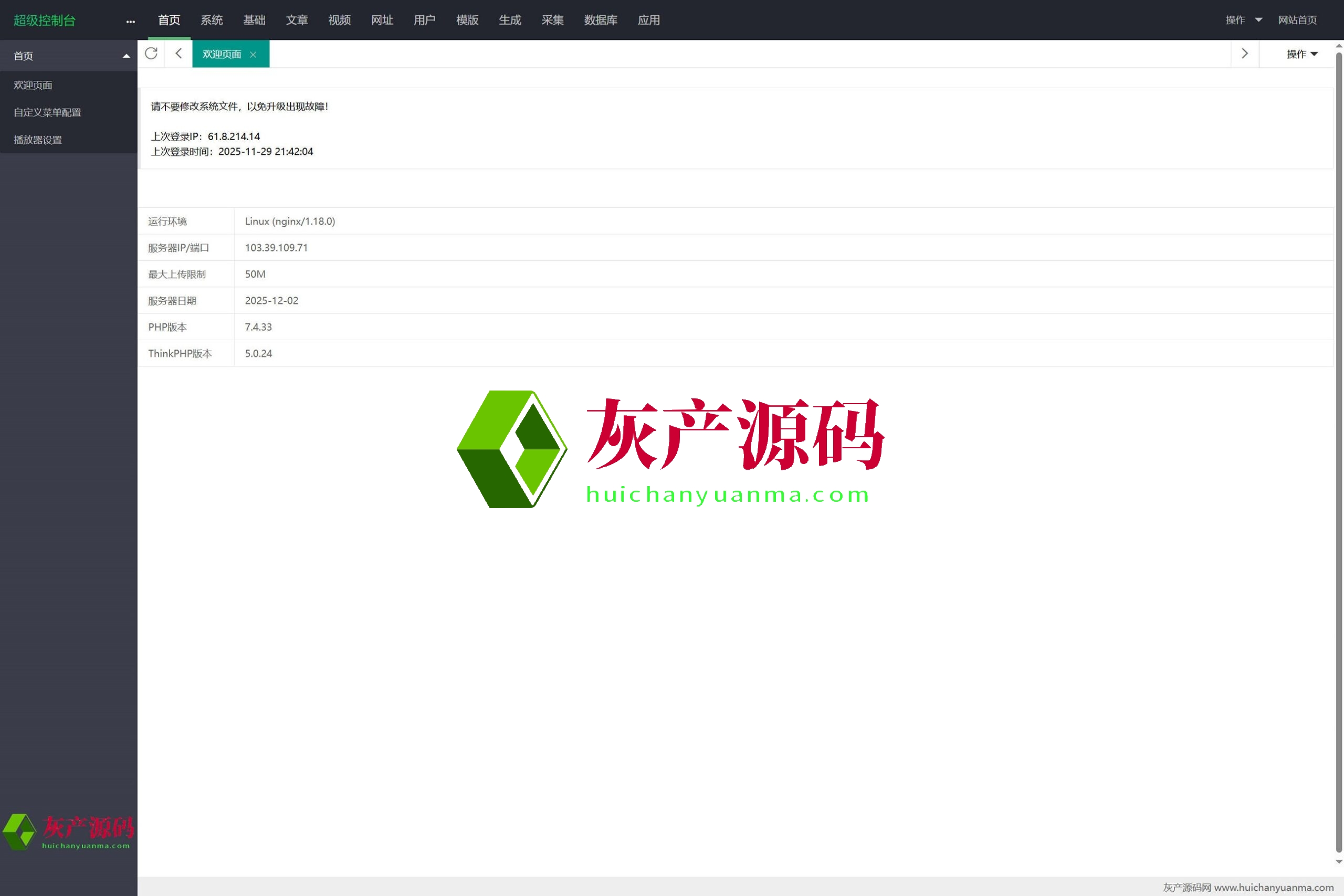Image resolution: width=1344 pixels, height=896 pixels.
Task: Select the 欢迎页面 tab
Action: (x=222, y=54)
